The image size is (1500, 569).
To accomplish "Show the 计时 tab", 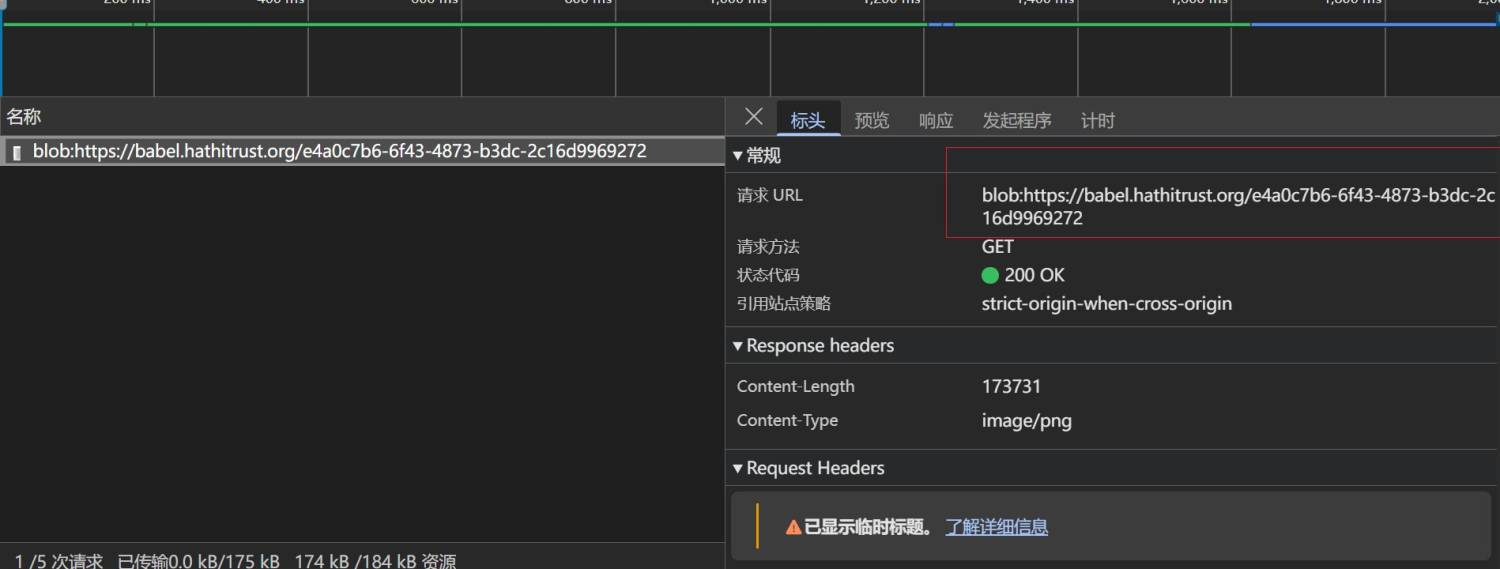I will pyautogui.click(x=1097, y=121).
